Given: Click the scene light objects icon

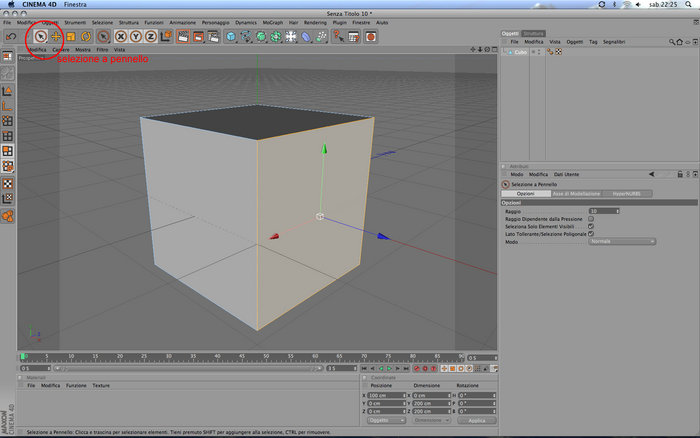Looking at the screenshot, I should [291, 36].
